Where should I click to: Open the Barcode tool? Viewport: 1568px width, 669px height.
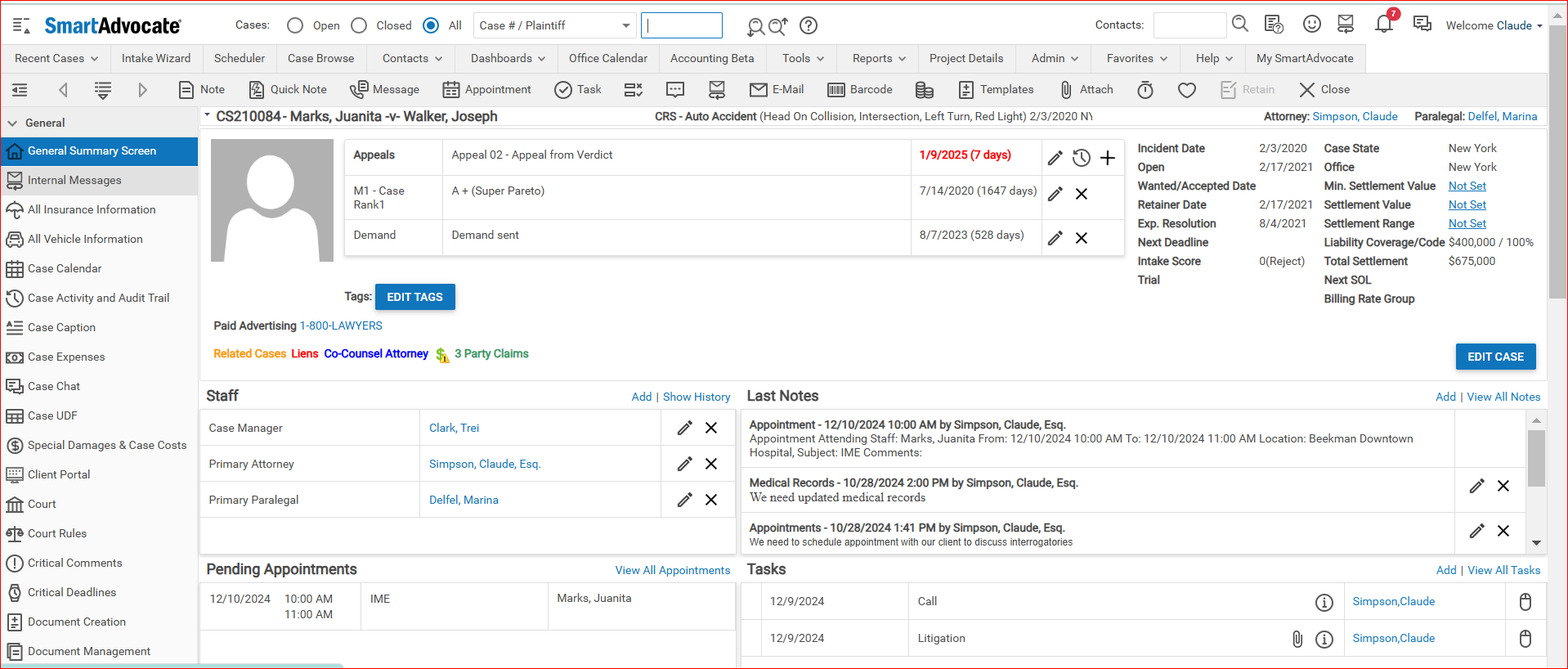860,90
